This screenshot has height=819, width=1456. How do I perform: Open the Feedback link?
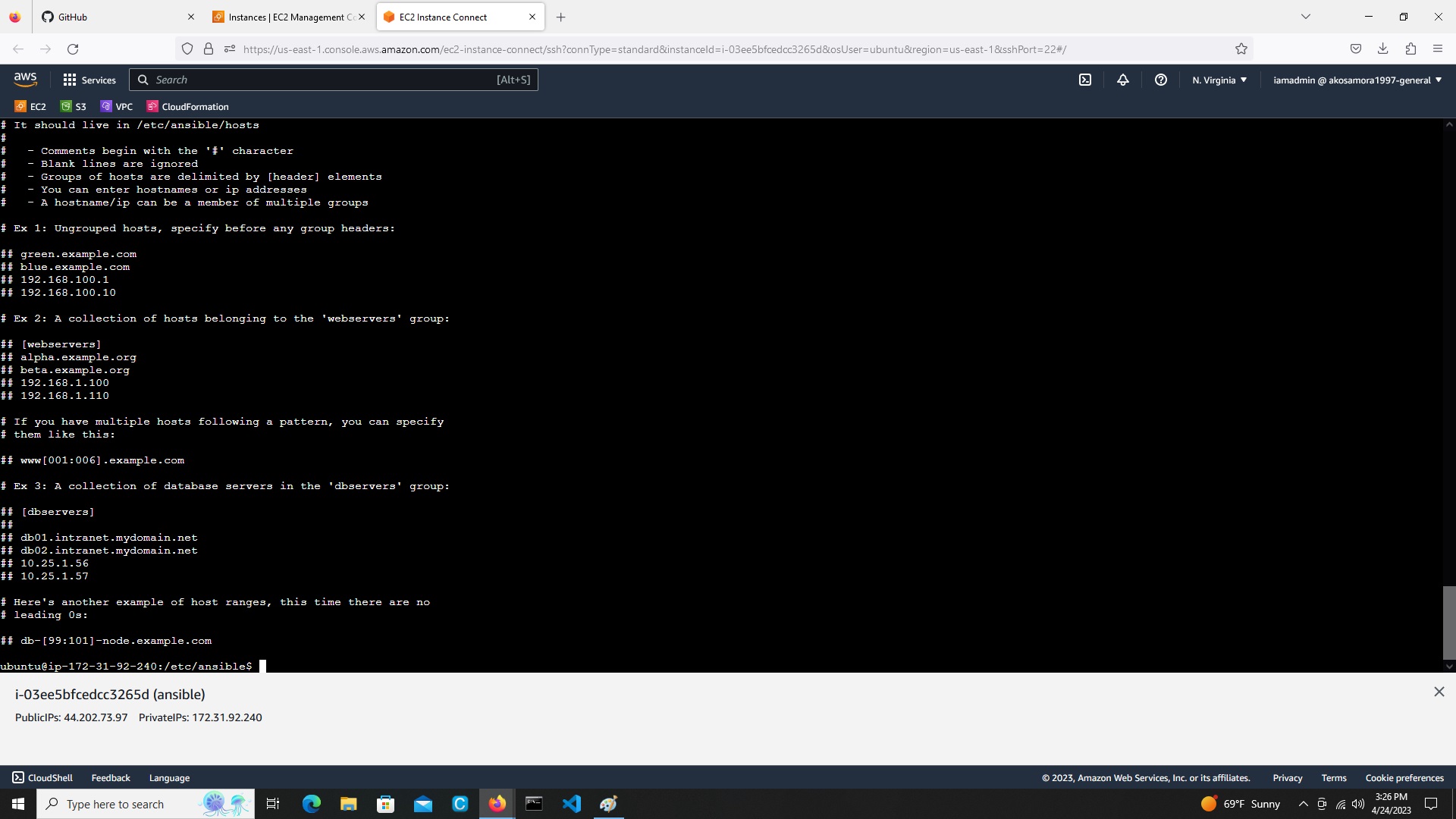(110, 777)
